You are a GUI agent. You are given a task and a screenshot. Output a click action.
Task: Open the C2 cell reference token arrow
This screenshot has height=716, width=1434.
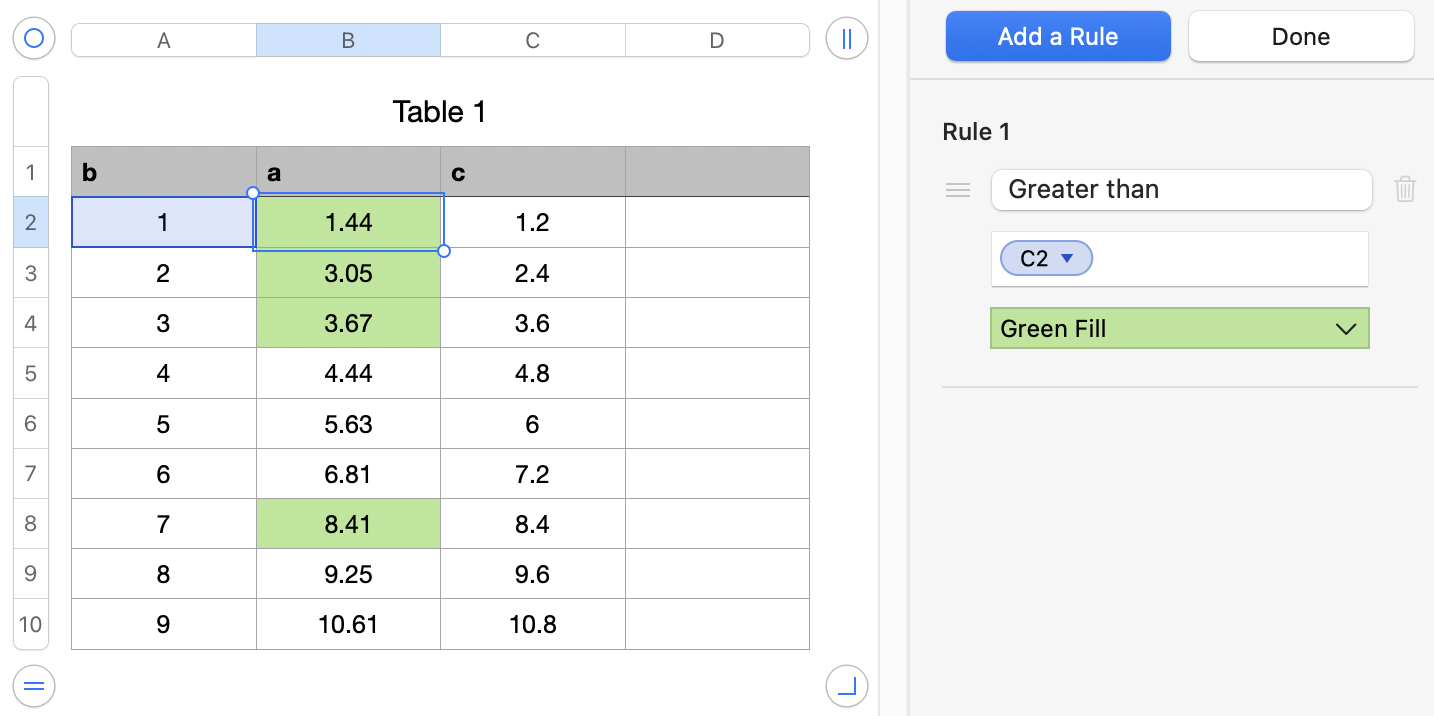coord(1067,259)
